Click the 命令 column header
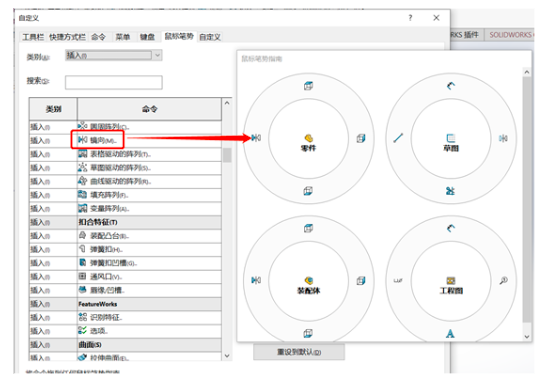 pyautogui.click(x=149, y=109)
